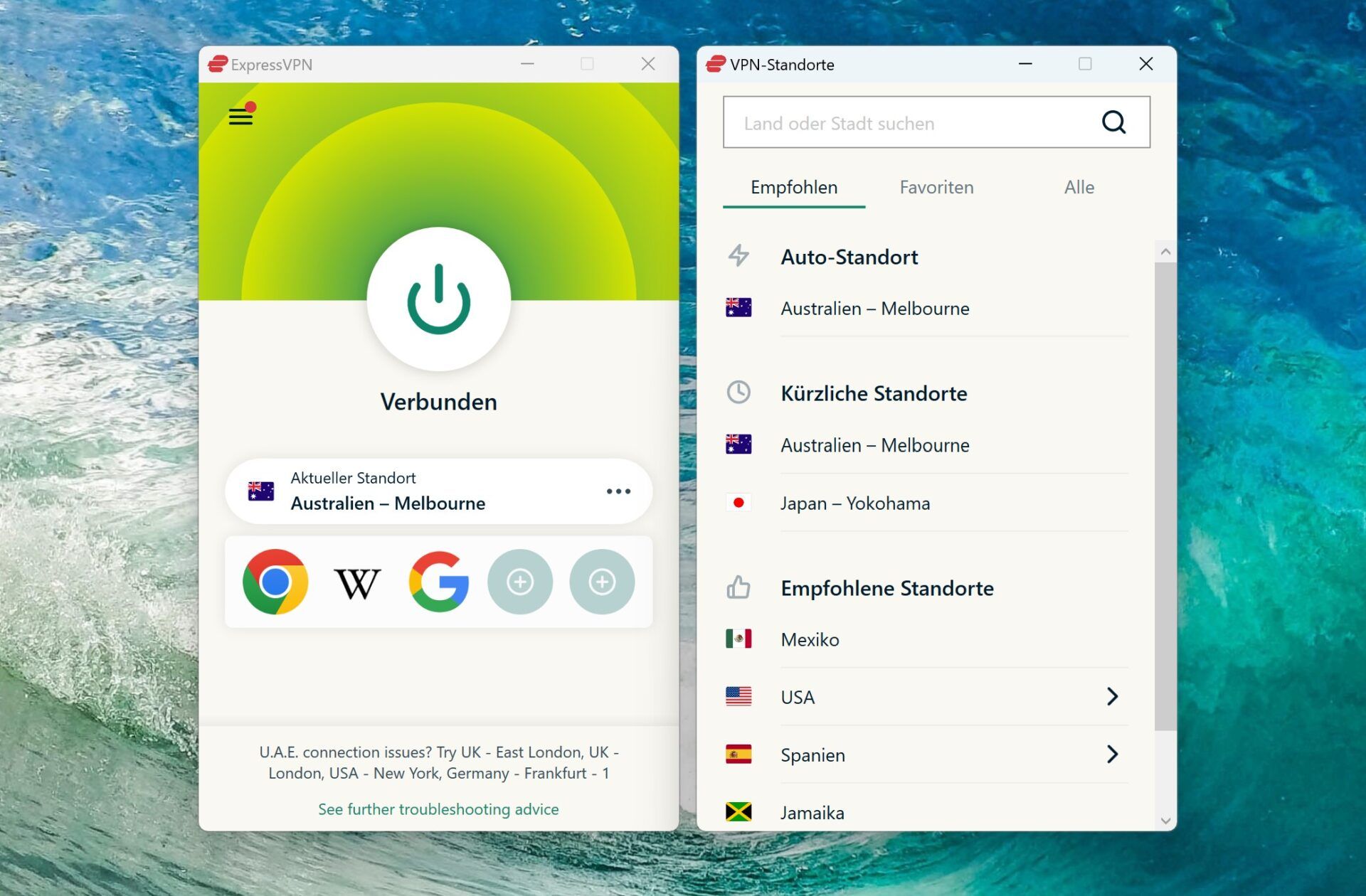Launch the Chrome shortcut
The image size is (1366, 896).
pos(275,582)
